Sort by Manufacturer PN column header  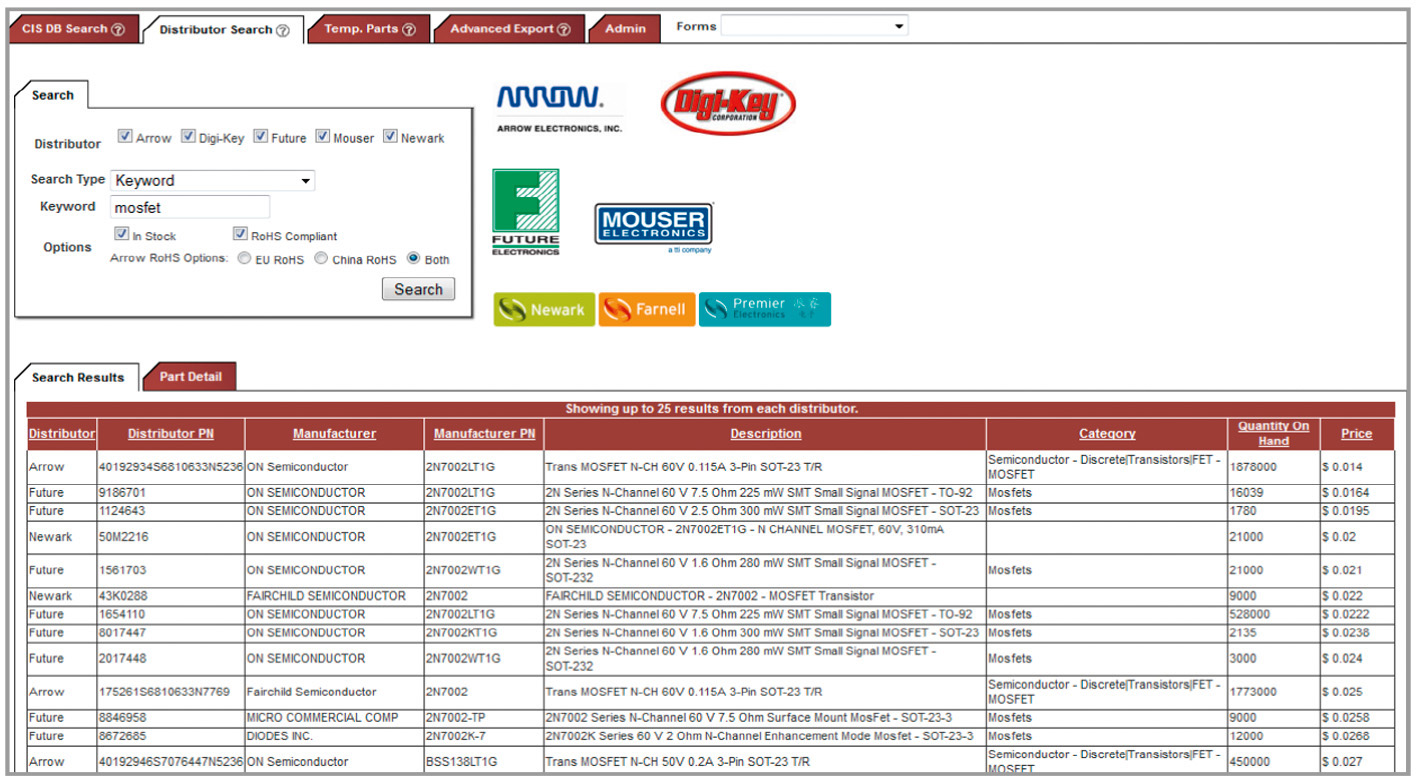pyautogui.click(x=484, y=434)
